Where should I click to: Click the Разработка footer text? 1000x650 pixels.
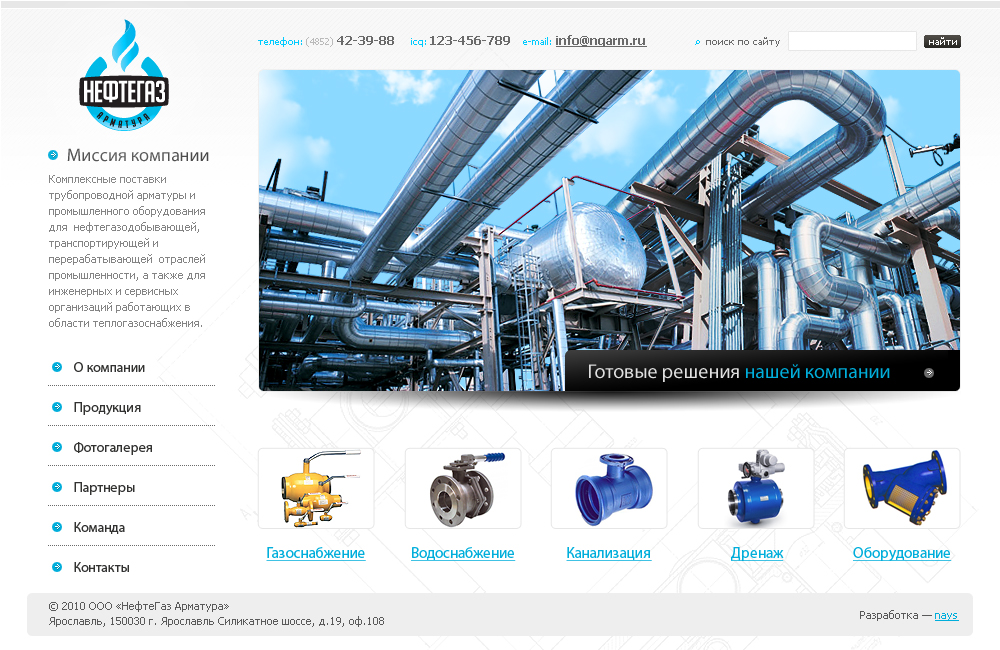click(x=888, y=616)
